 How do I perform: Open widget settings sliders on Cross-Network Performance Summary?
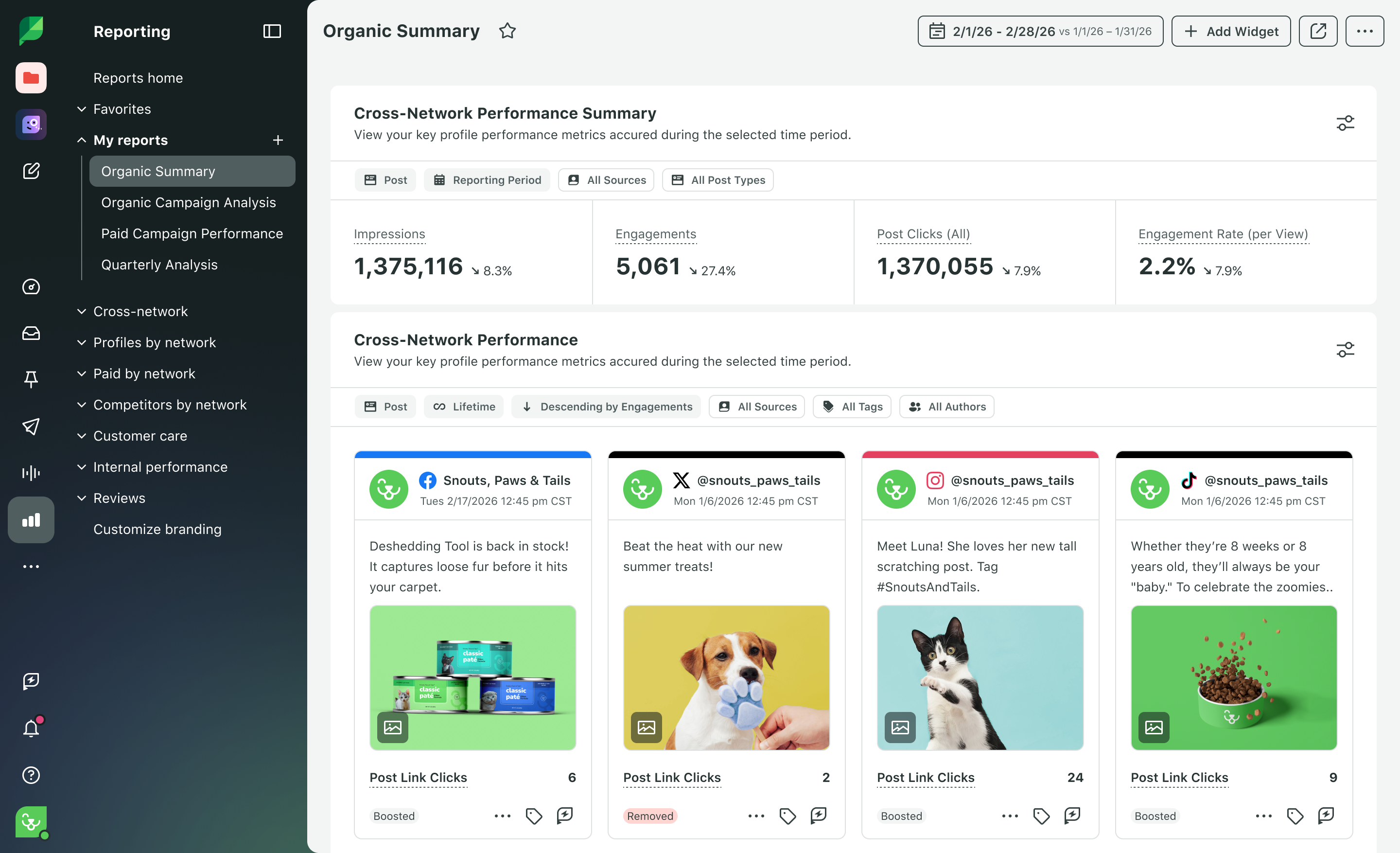click(x=1345, y=123)
